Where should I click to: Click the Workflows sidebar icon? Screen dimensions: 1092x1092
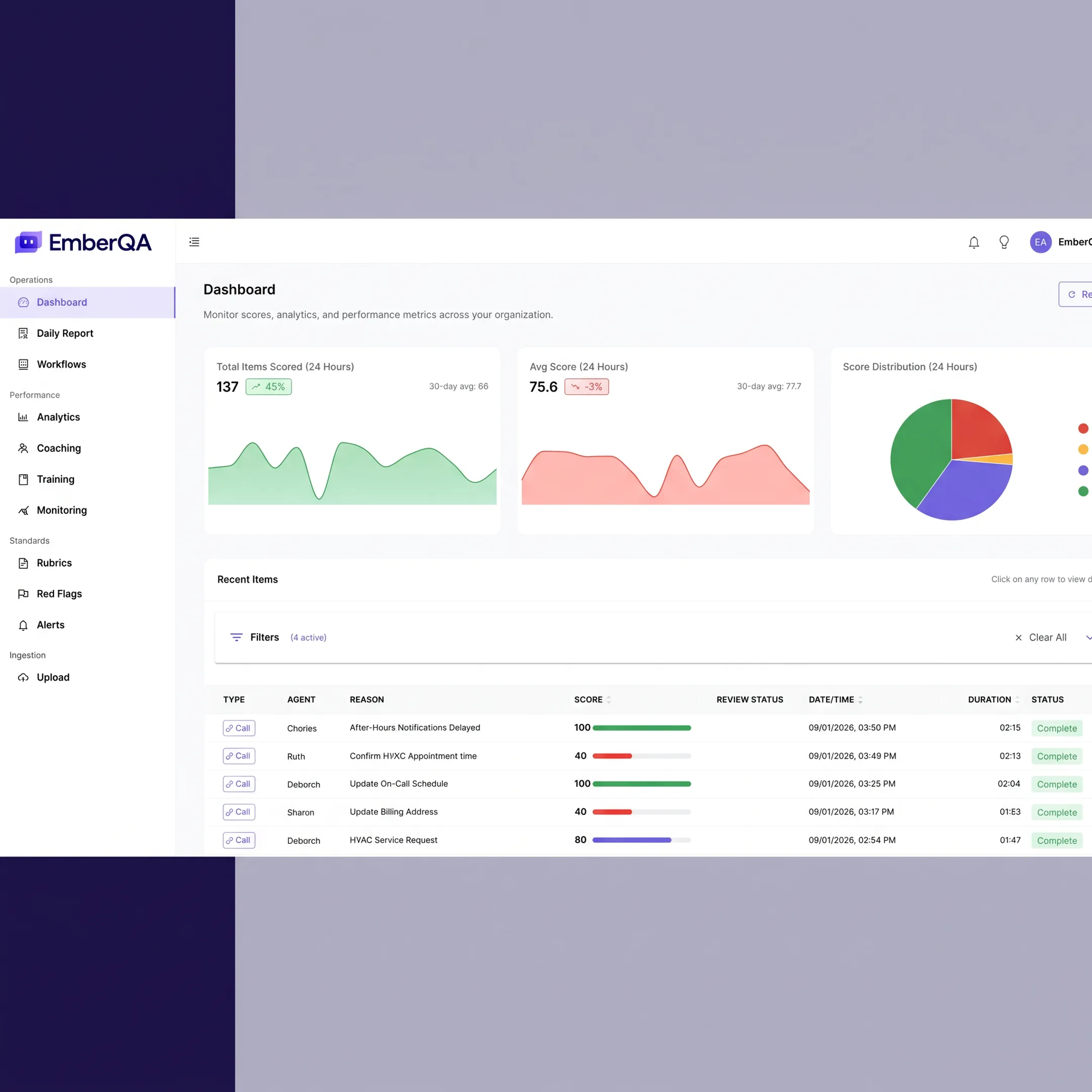click(x=23, y=364)
